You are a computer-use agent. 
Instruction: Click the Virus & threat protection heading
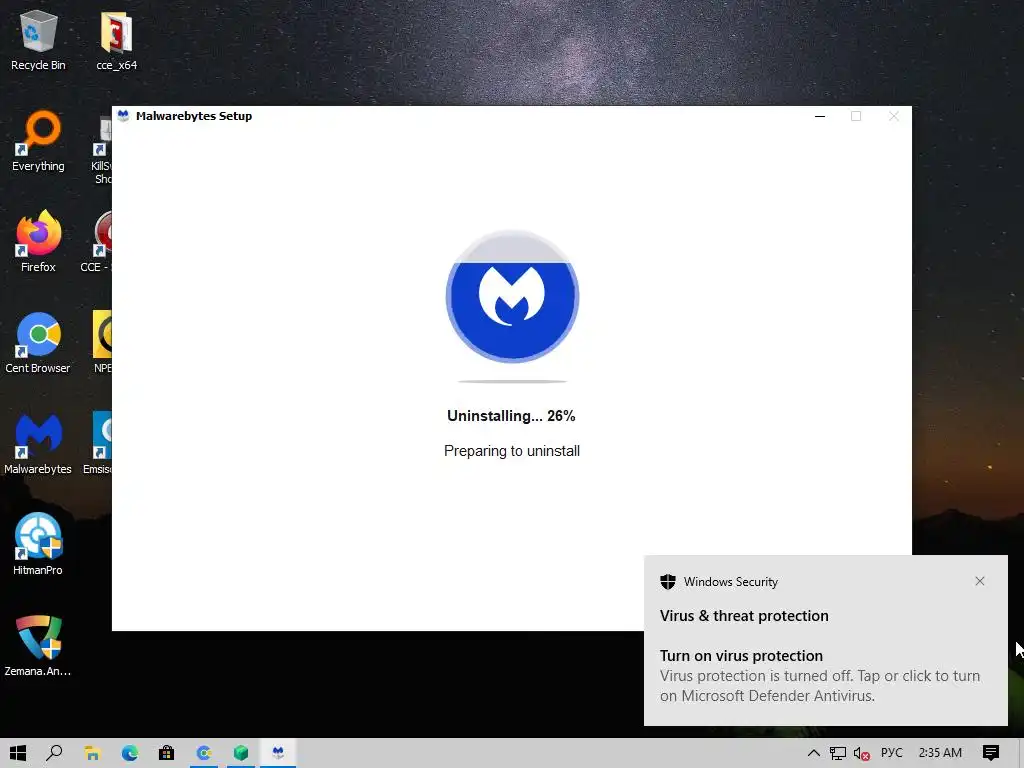point(744,616)
